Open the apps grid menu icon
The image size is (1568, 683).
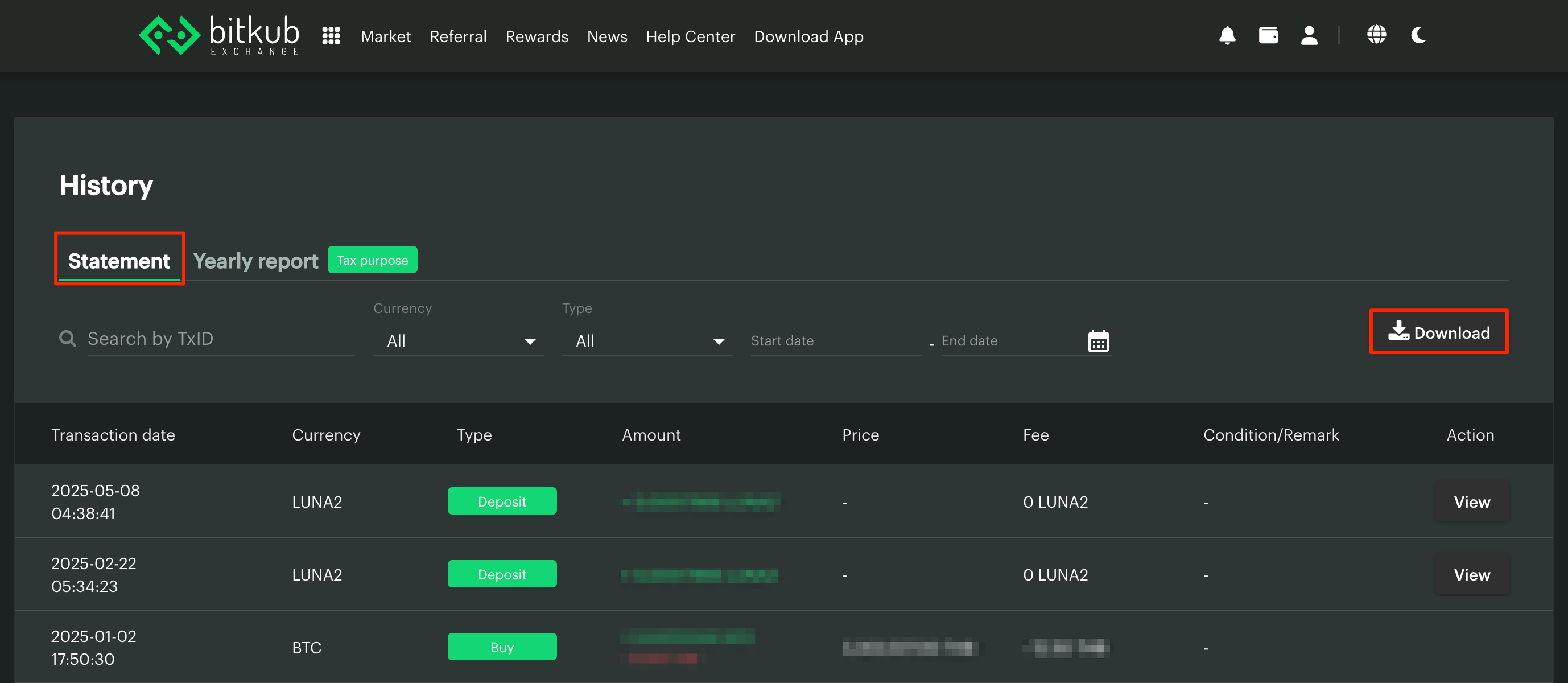pyautogui.click(x=331, y=36)
